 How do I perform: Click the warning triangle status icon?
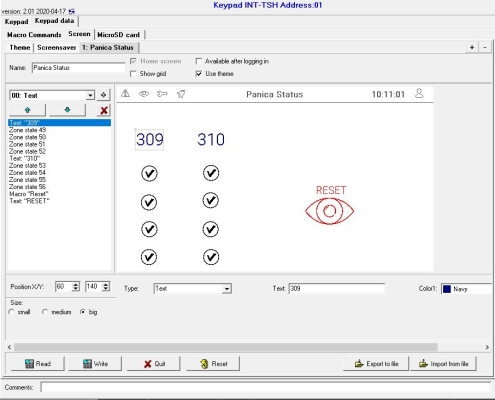tap(126, 93)
